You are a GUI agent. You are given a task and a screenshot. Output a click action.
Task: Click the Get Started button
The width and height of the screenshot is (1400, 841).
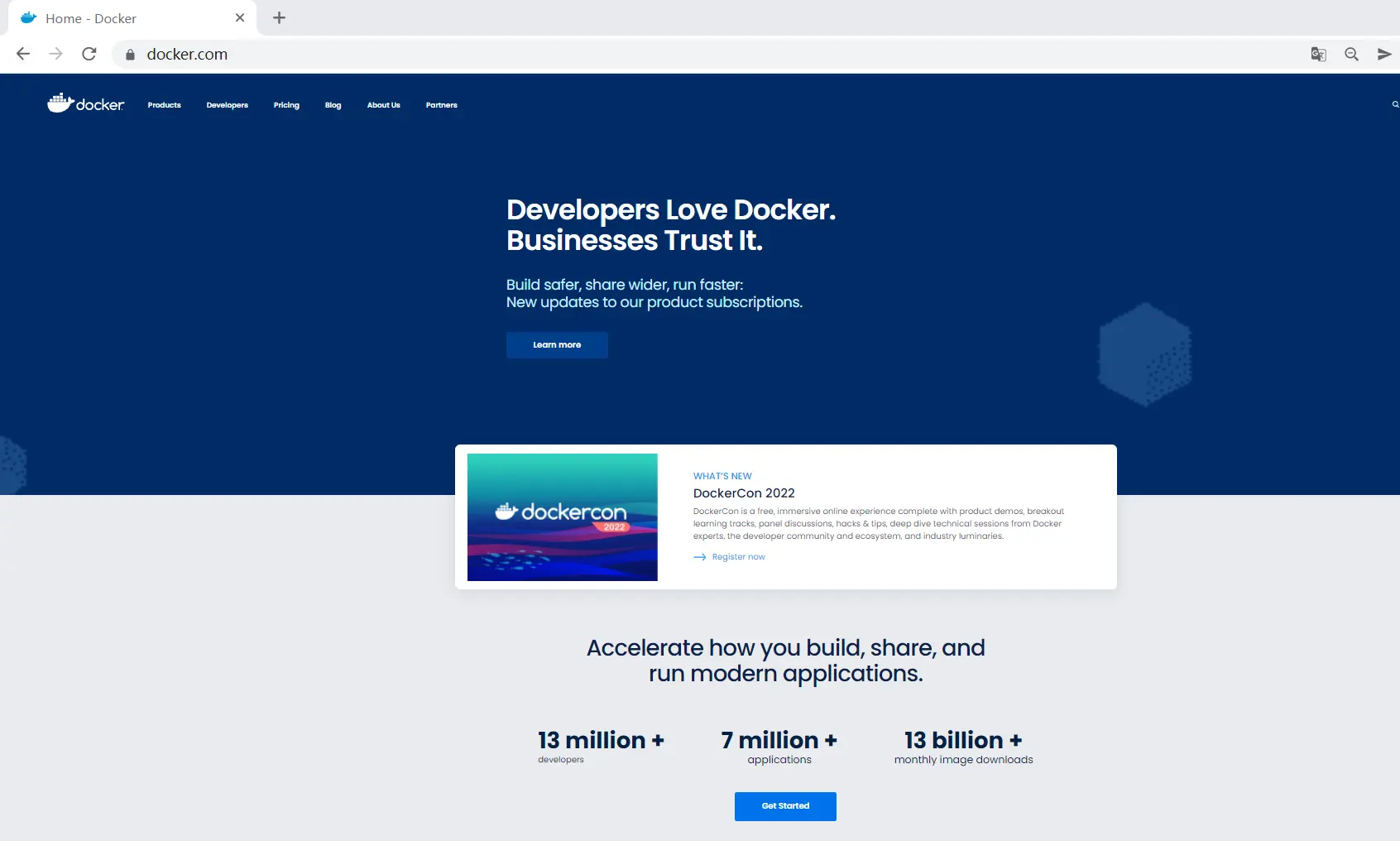[x=785, y=806]
